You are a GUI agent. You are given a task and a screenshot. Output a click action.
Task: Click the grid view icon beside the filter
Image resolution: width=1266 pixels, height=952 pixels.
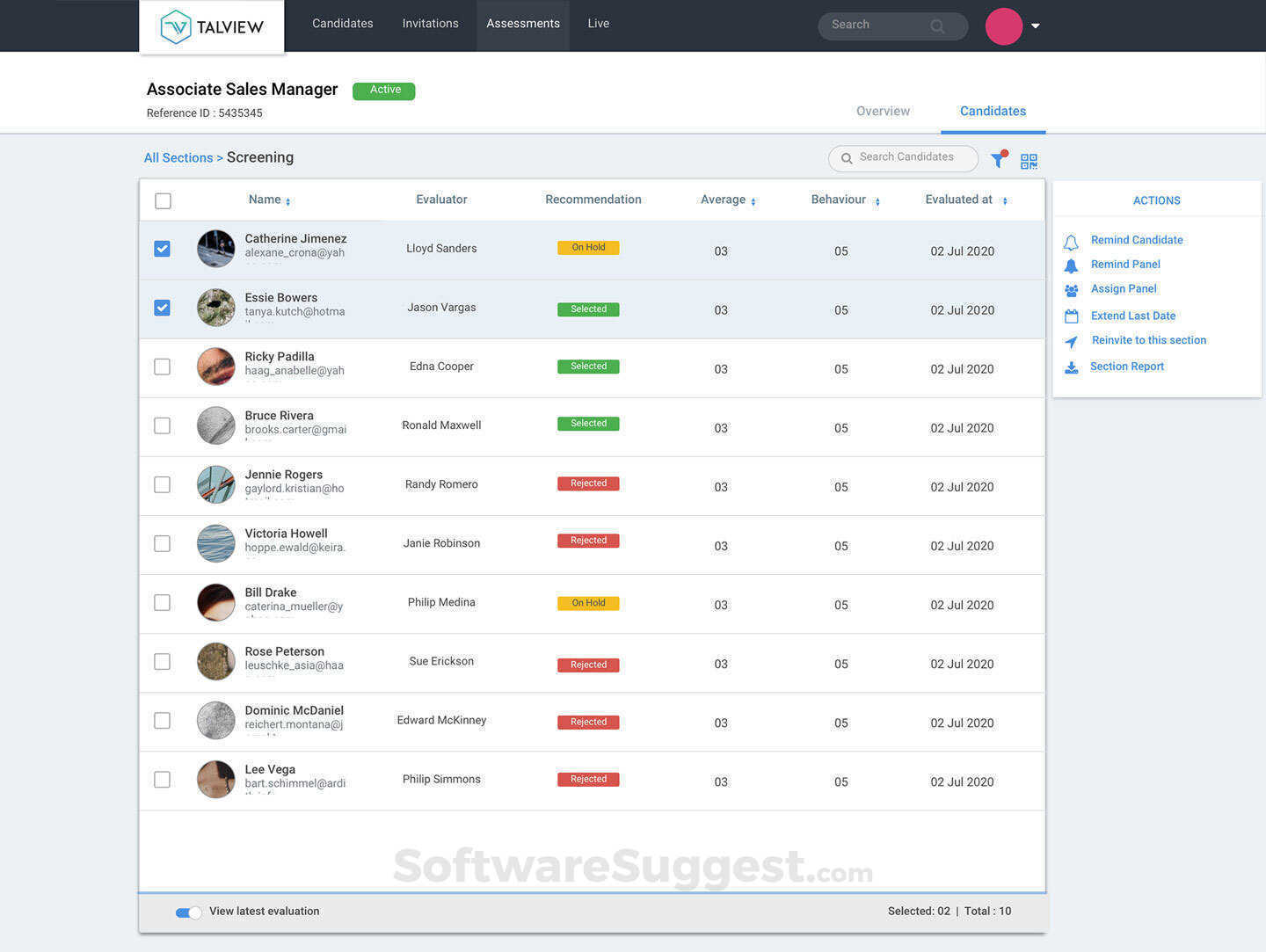[1029, 160]
